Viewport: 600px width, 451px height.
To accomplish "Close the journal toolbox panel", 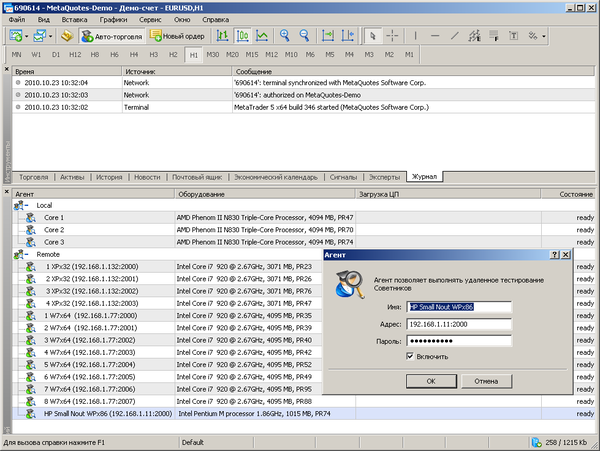I will coord(7,69).
